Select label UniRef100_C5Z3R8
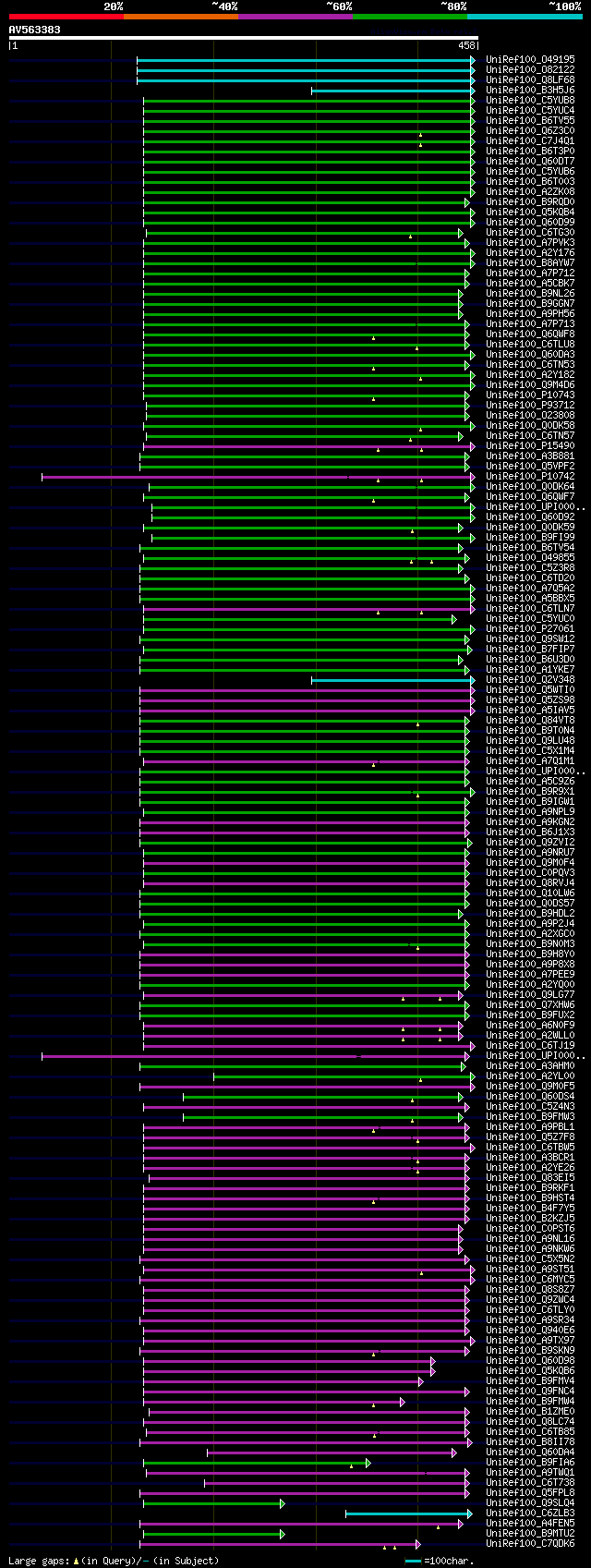This screenshot has width=591, height=1568. (530, 567)
